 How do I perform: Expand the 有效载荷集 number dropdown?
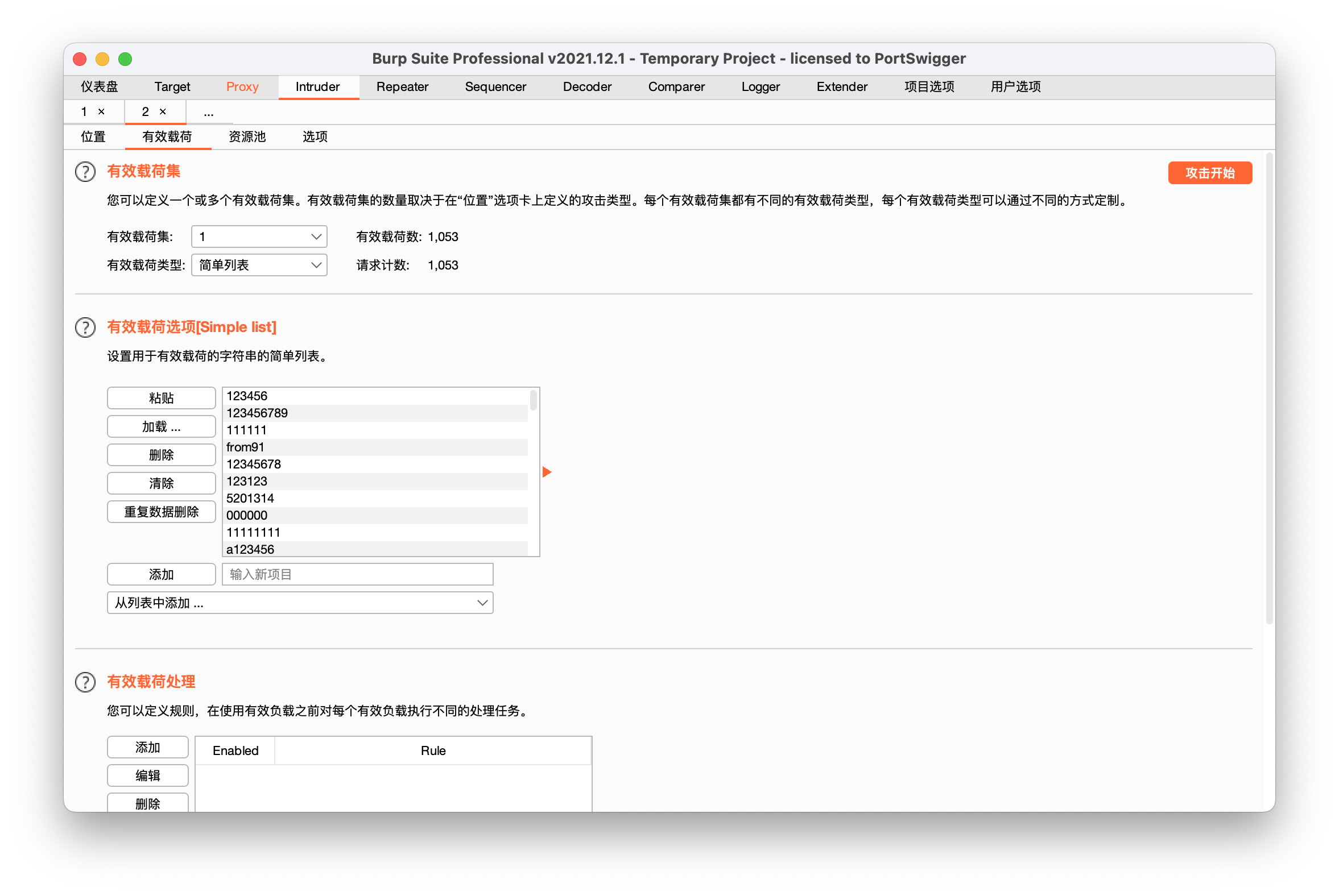click(x=259, y=237)
